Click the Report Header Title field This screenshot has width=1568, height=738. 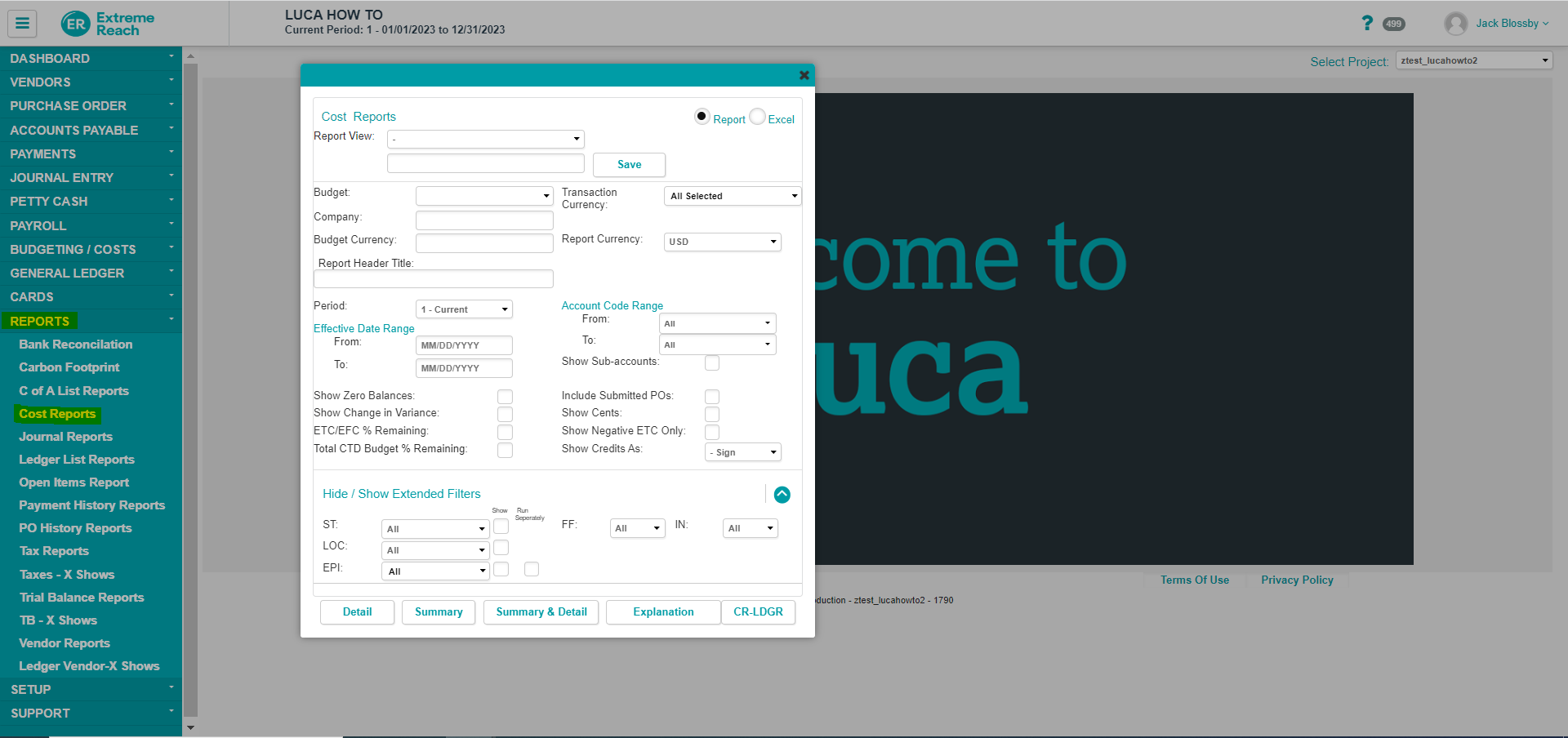(x=433, y=279)
